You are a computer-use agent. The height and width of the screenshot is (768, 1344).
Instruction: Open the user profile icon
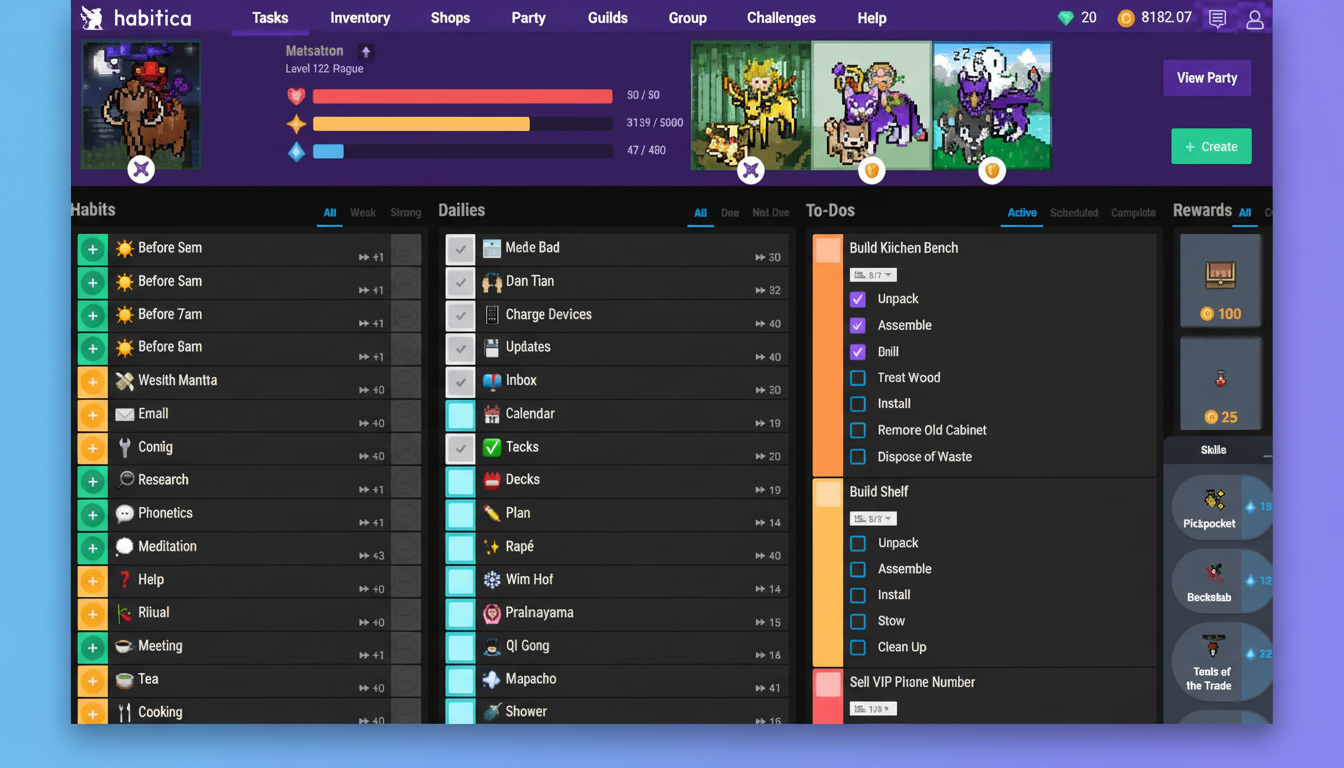pyautogui.click(x=1255, y=18)
